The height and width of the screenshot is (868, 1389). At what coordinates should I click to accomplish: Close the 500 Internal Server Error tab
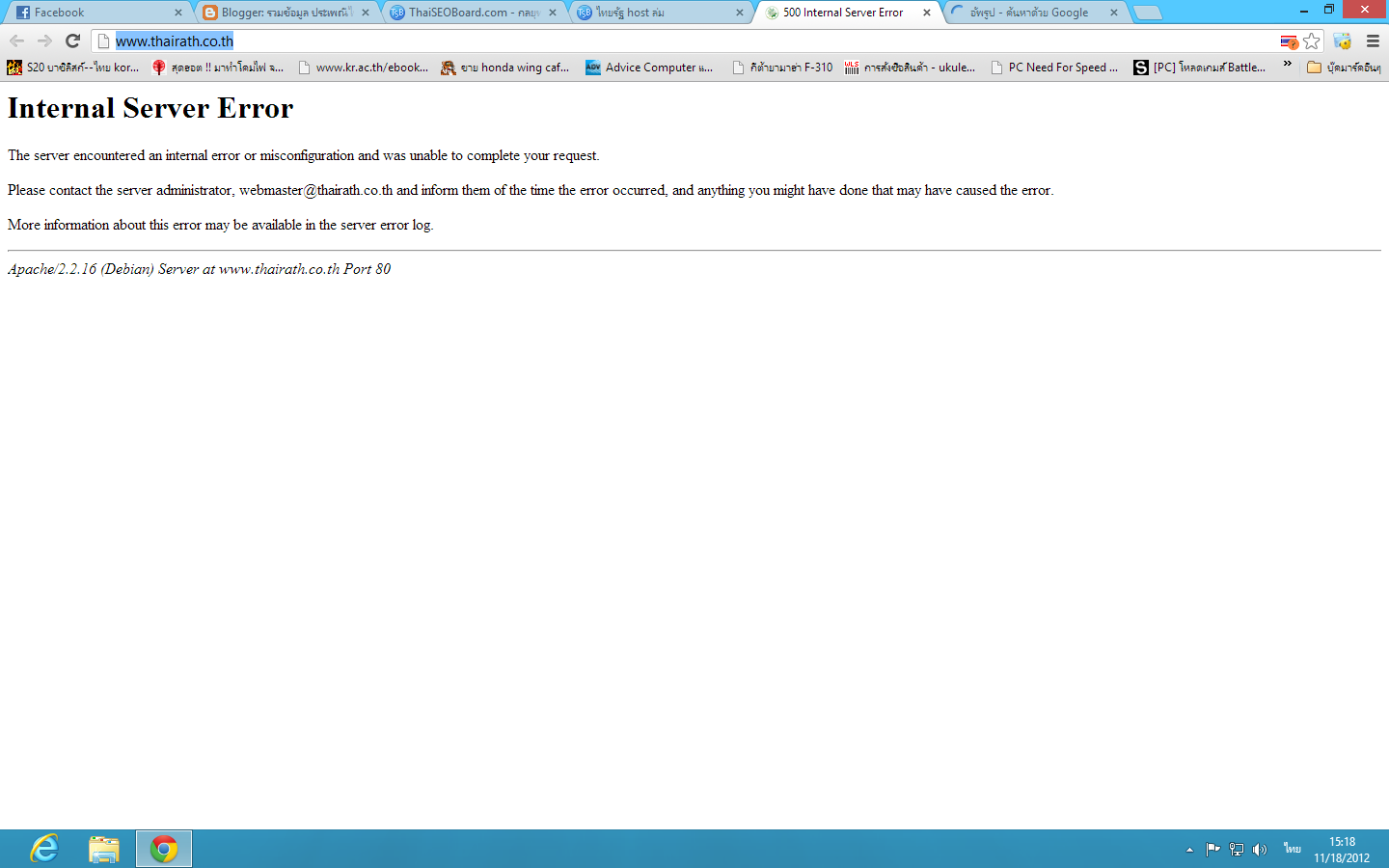click(x=927, y=13)
